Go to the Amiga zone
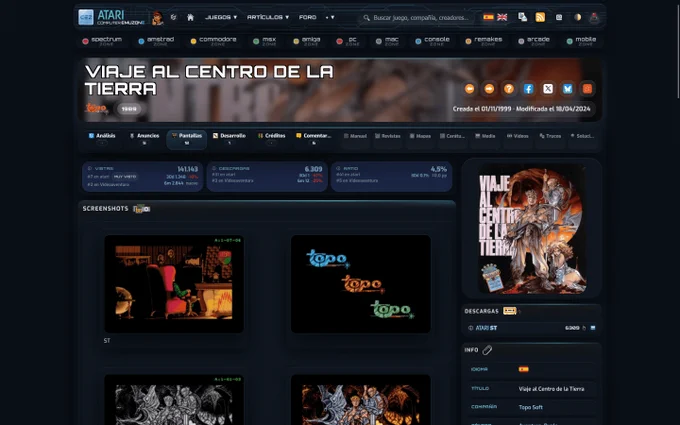The width and height of the screenshot is (680, 425). pos(307,41)
